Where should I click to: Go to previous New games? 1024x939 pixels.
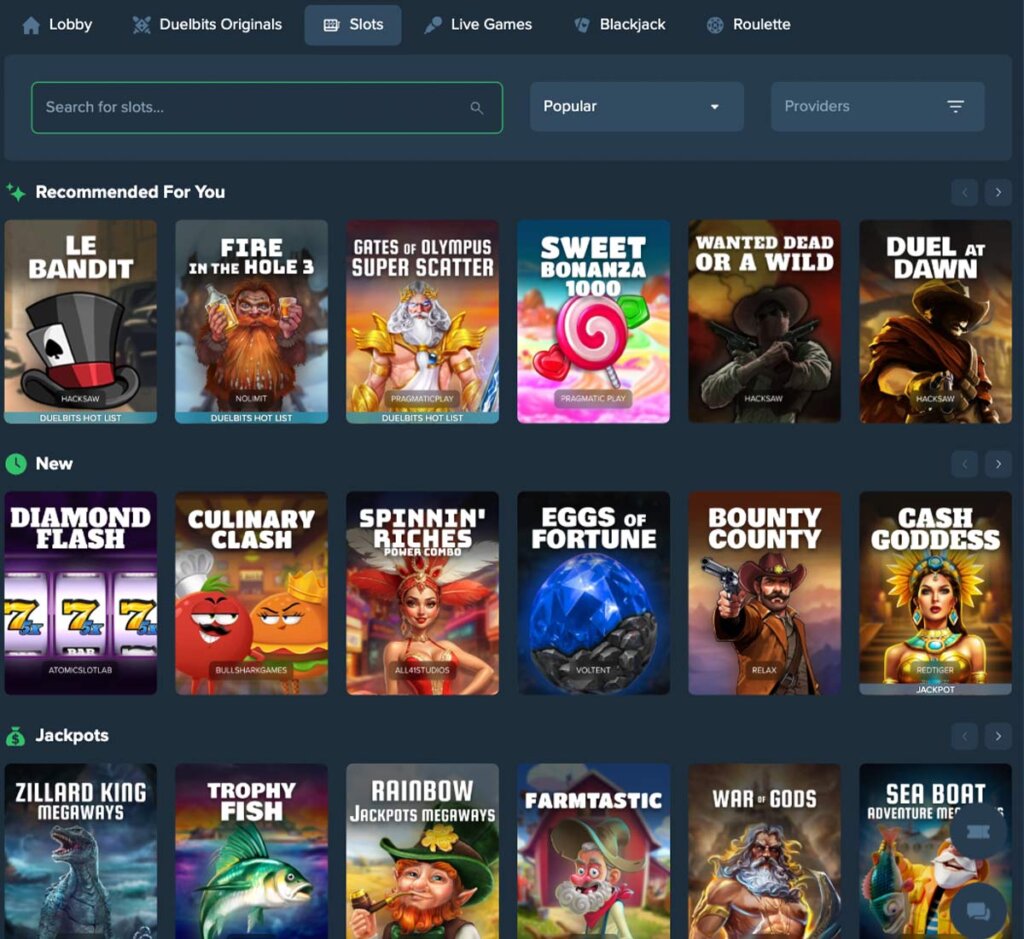pyautogui.click(x=965, y=464)
